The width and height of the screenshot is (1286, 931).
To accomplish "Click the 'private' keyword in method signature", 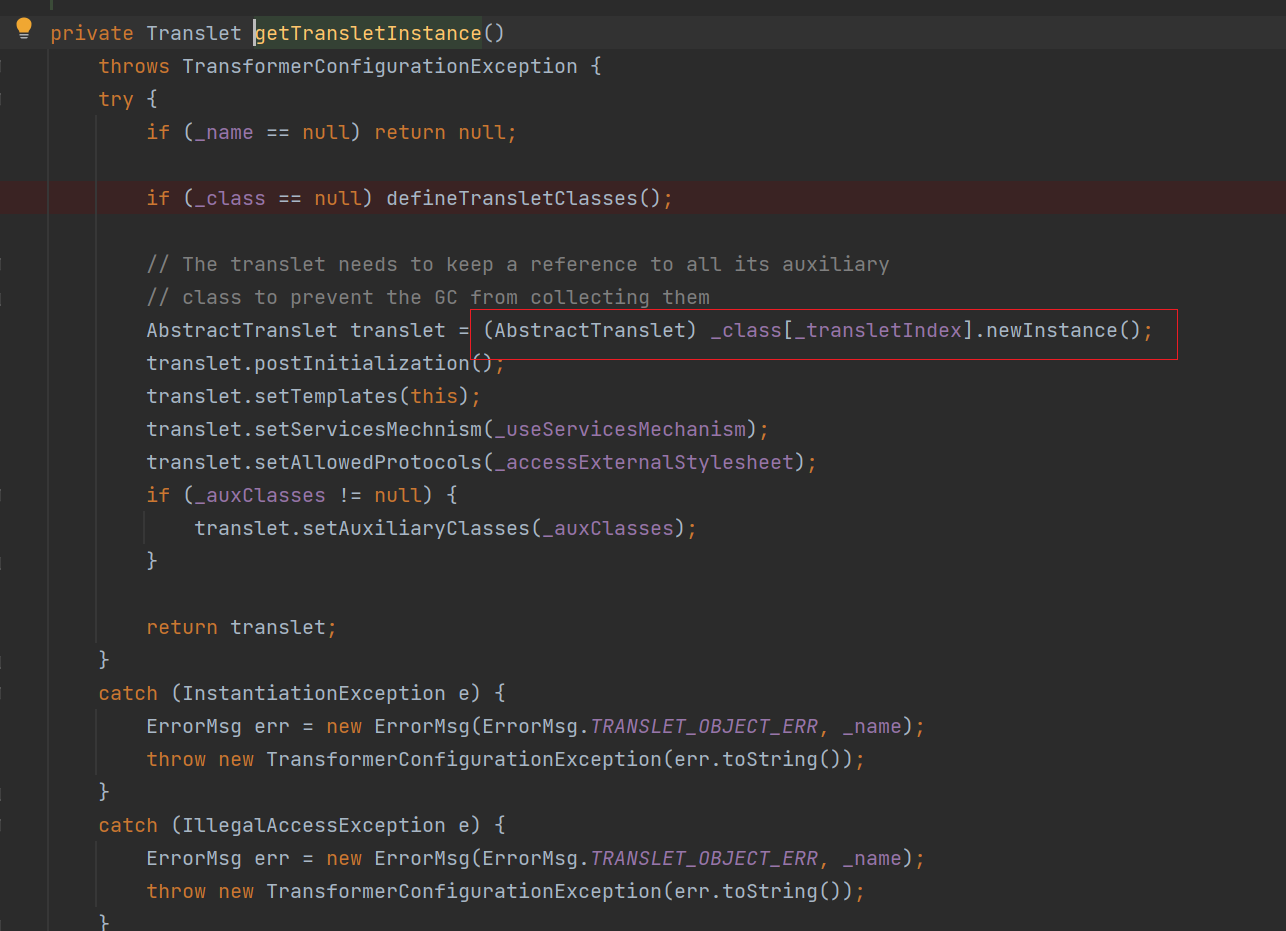I will pos(92,33).
